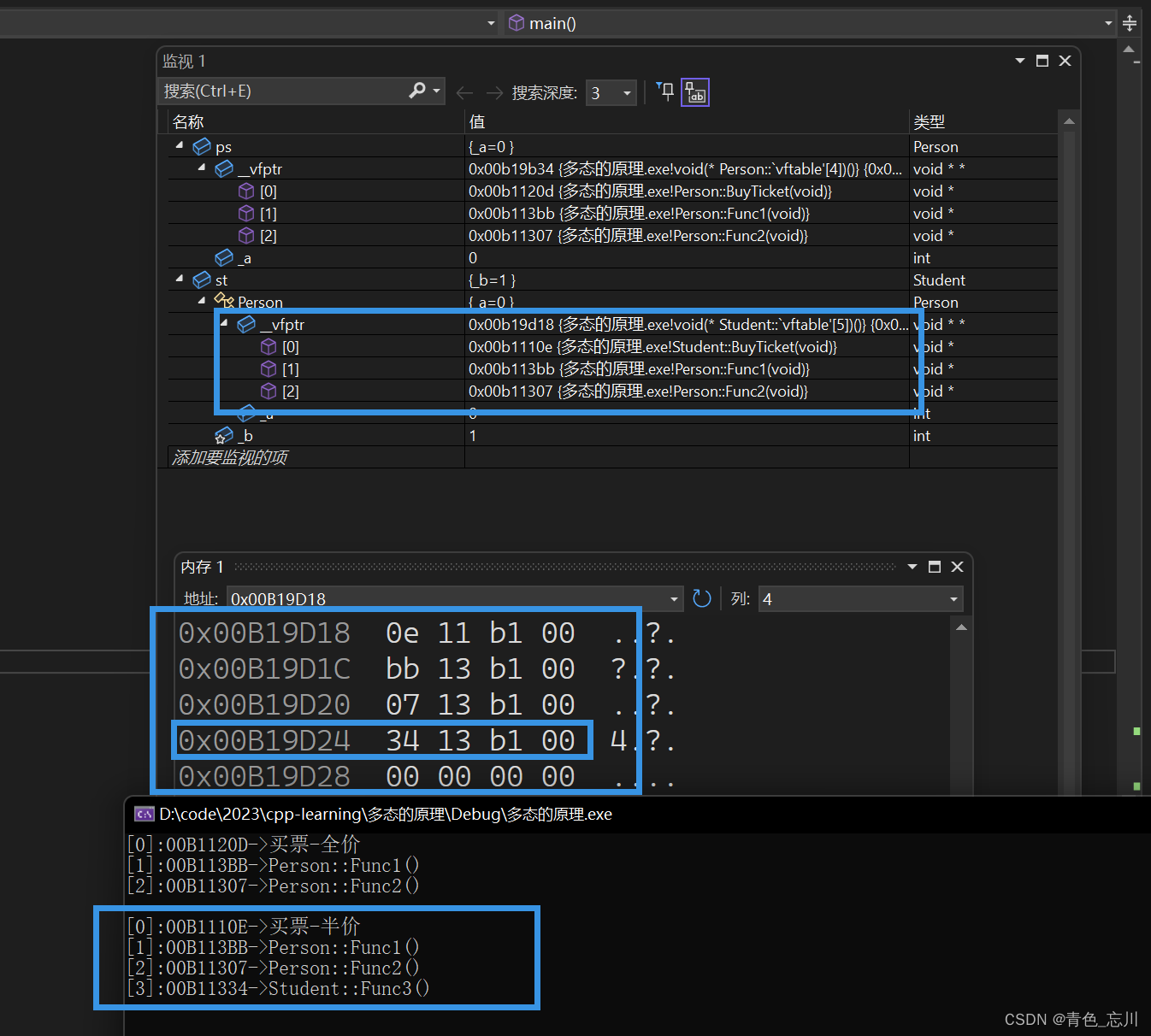Click the editor scroll up arrow
The image size is (1151, 1036).
(x=1129, y=49)
